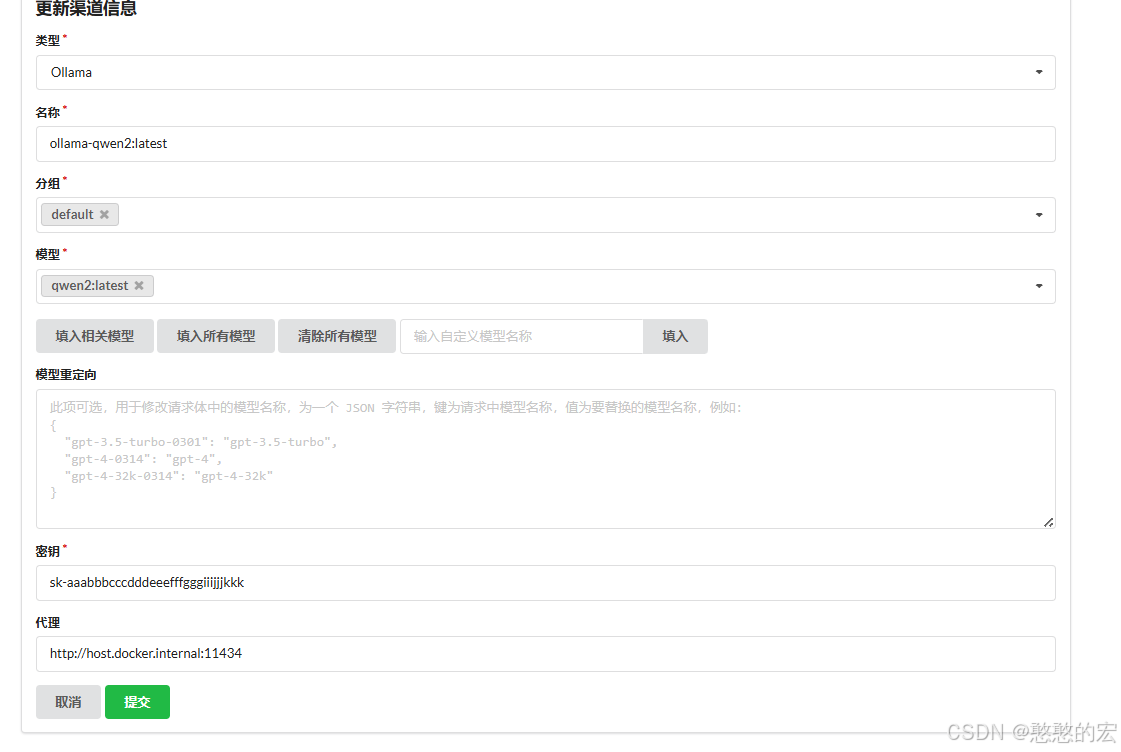Remove the qwen2:latest model tag

click(x=139, y=285)
